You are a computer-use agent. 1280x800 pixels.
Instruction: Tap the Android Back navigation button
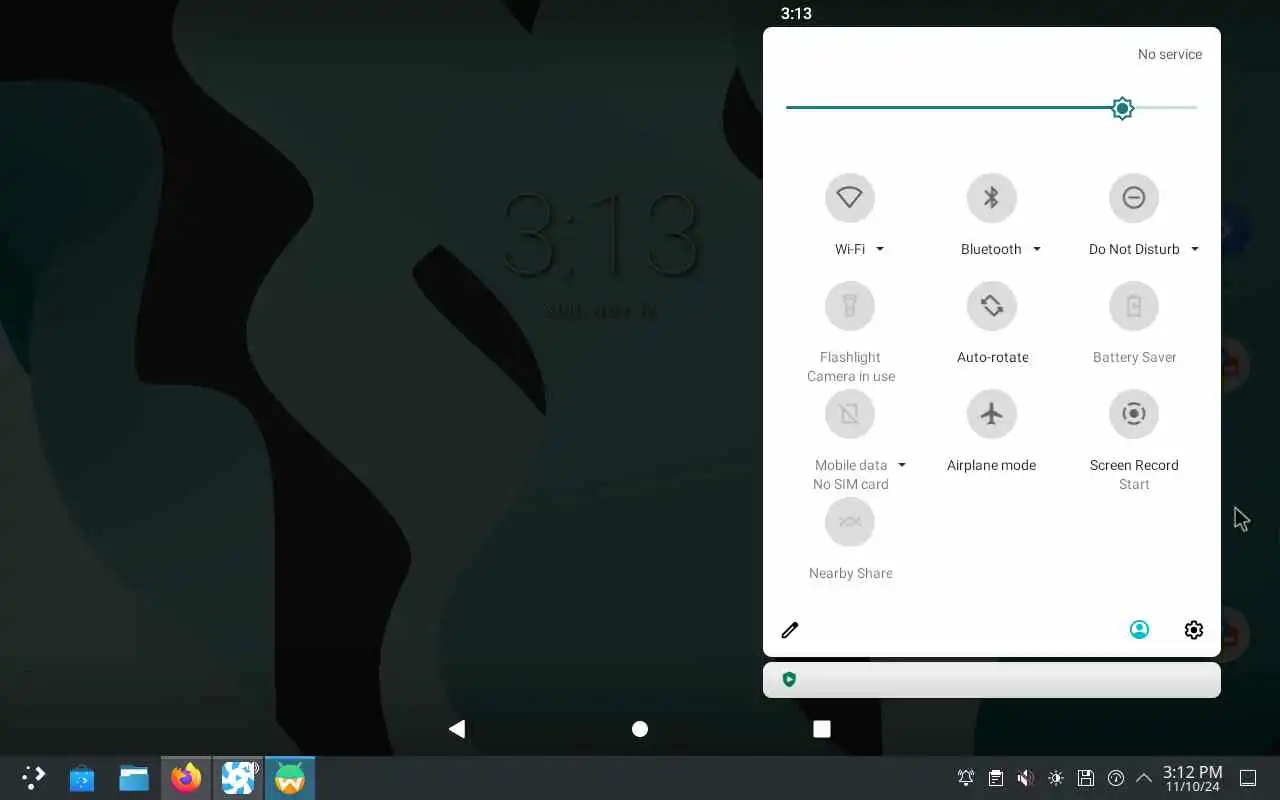[457, 729]
